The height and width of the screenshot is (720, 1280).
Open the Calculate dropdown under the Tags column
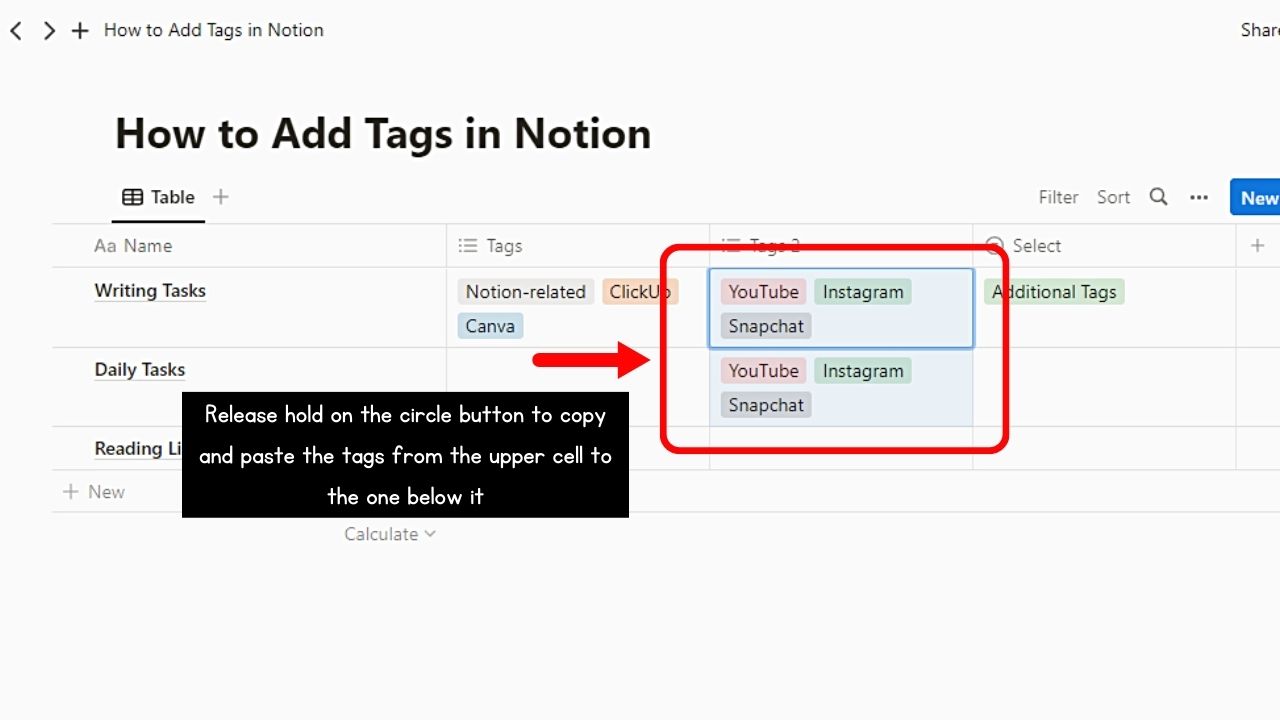(390, 534)
